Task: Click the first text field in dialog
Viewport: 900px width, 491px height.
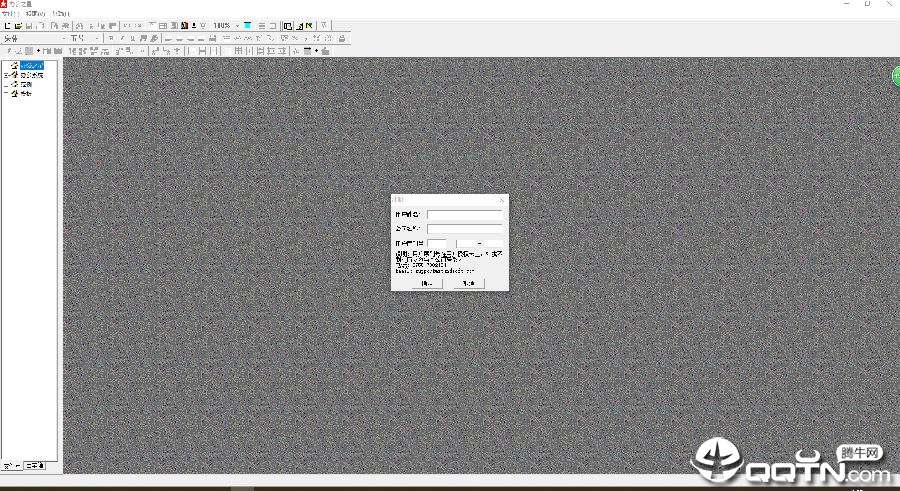Action: [464, 214]
